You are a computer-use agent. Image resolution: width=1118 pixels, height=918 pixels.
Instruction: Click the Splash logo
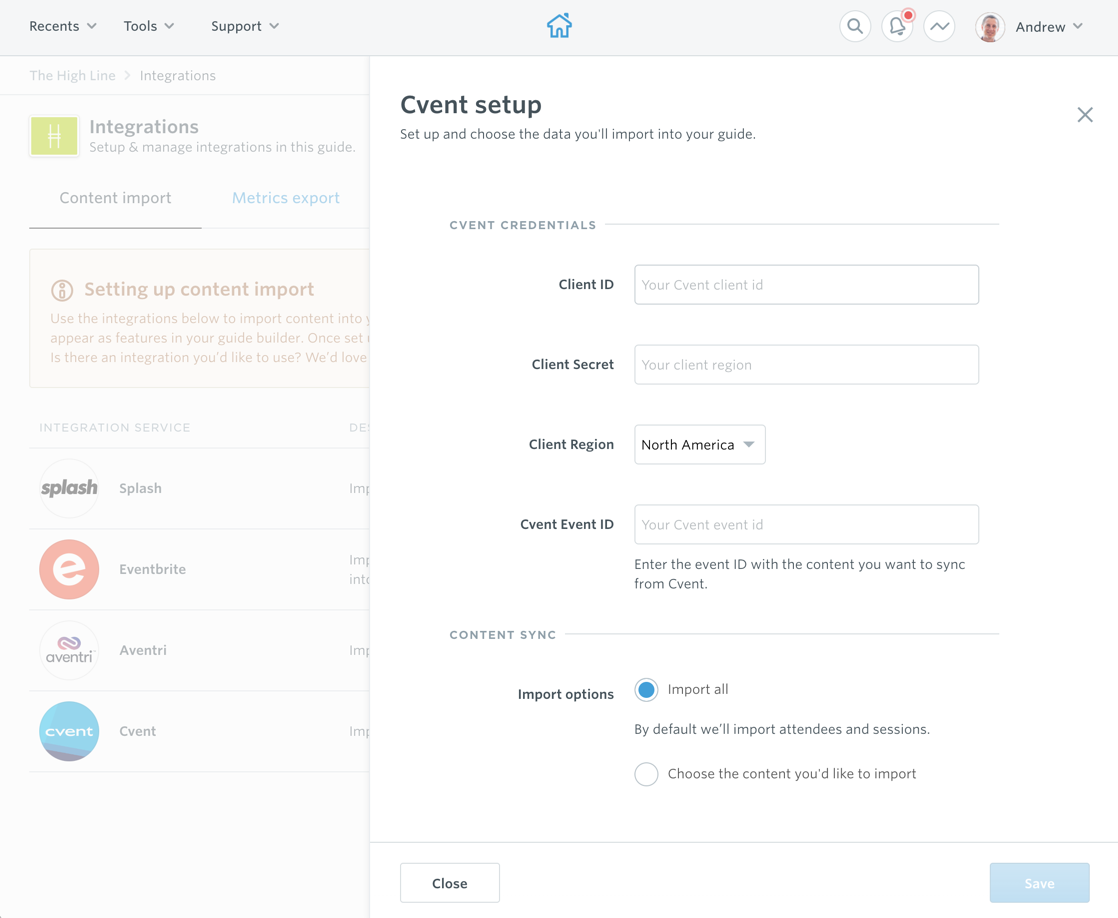coord(69,489)
